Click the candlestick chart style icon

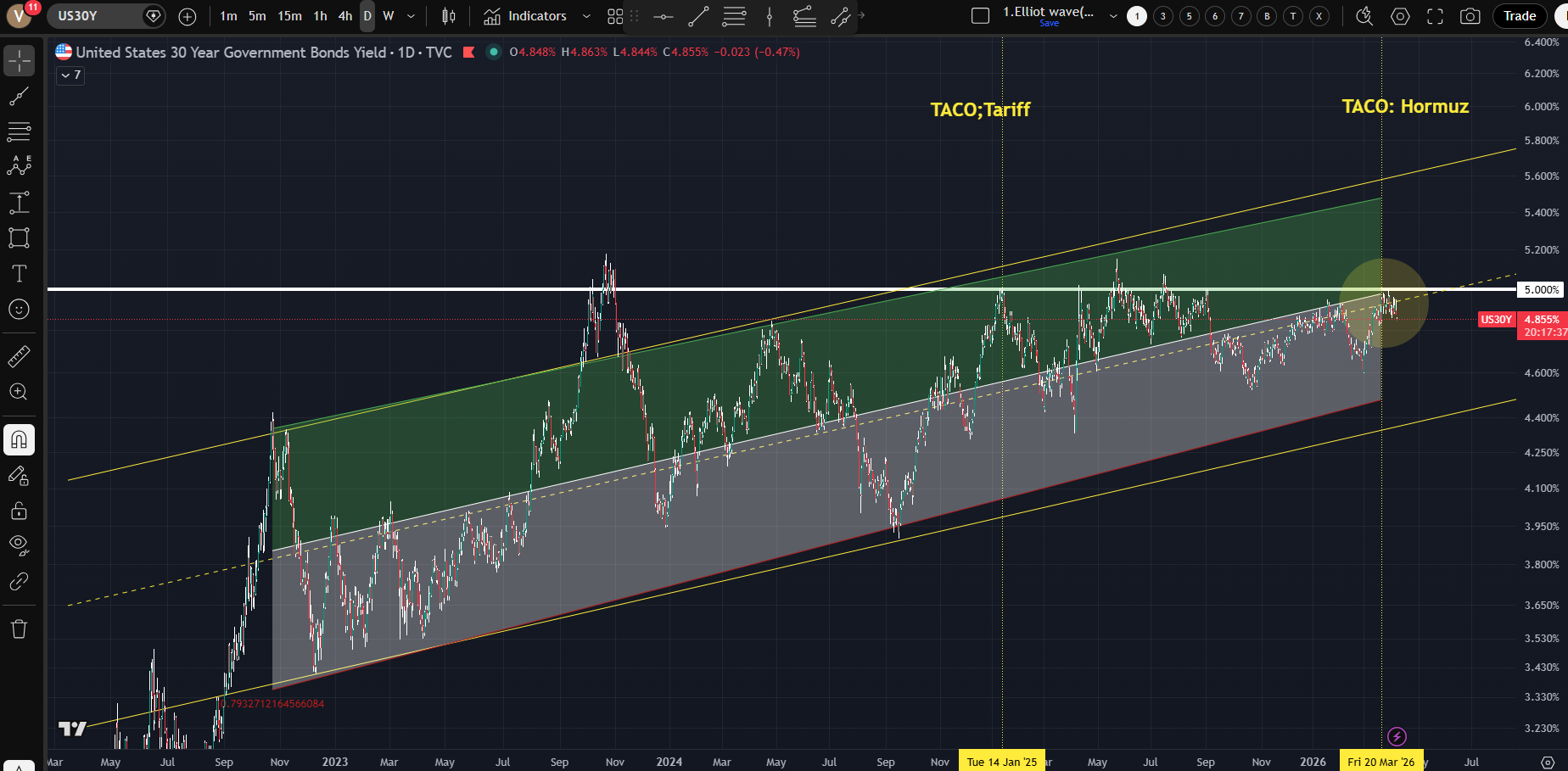[x=449, y=16]
